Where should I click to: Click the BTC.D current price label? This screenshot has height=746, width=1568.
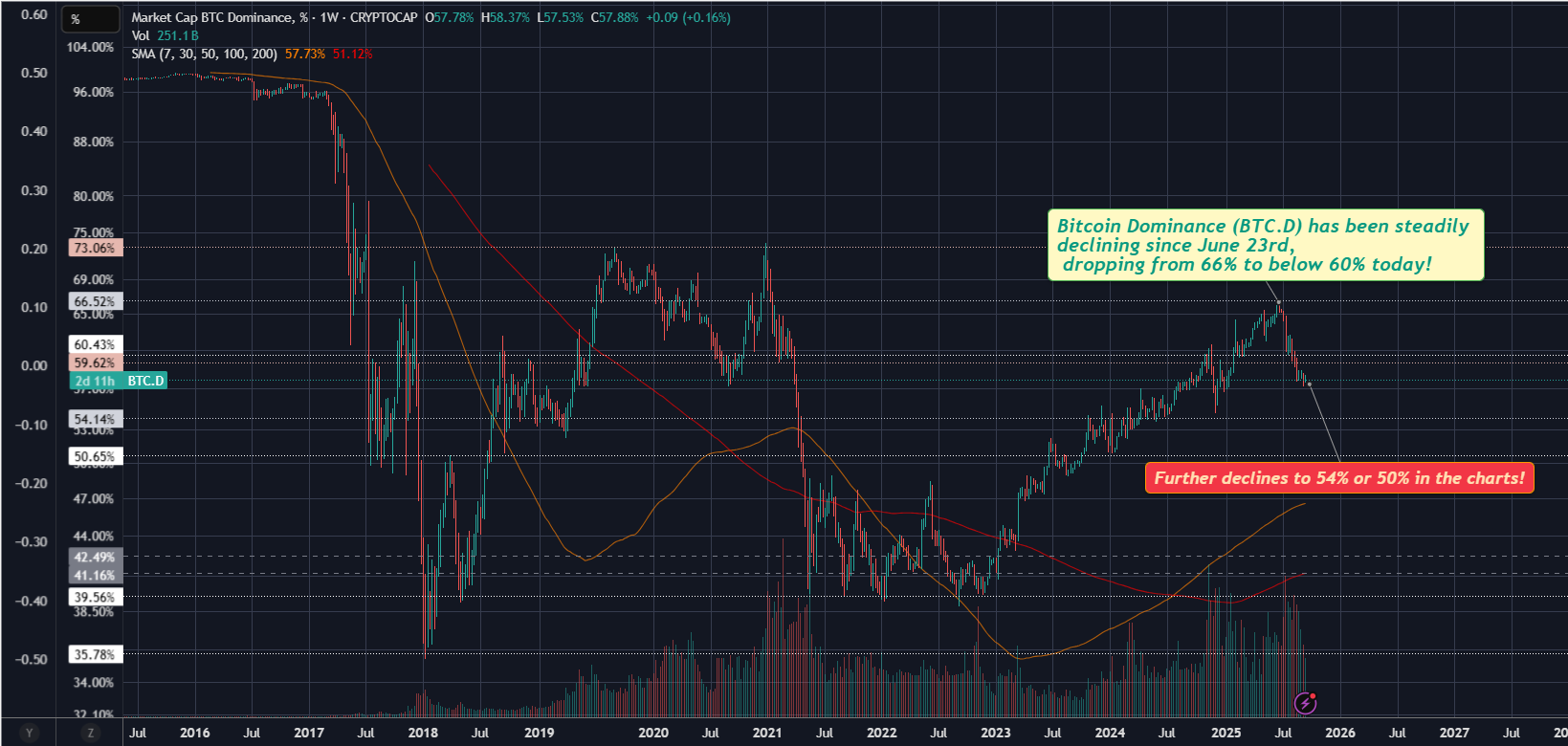(145, 381)
